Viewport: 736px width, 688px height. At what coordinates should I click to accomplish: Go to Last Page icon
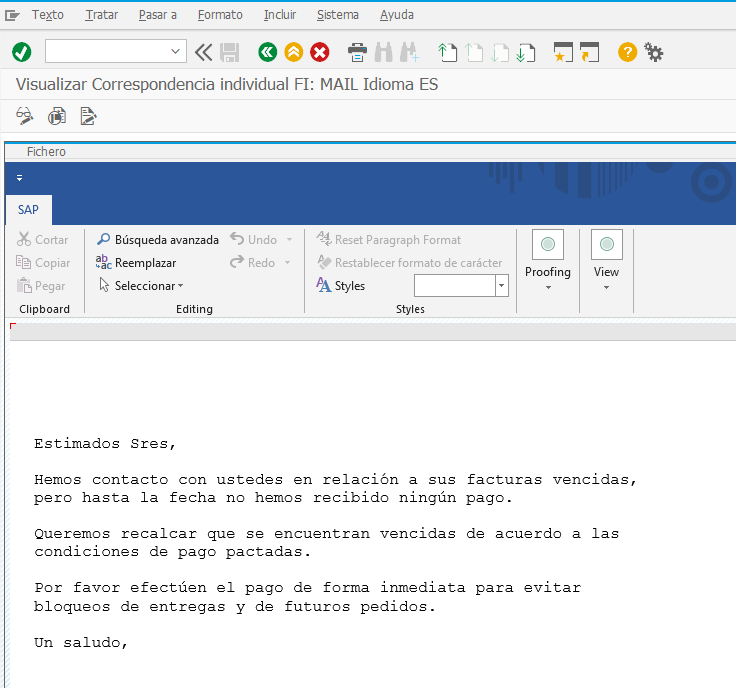[526, 52]
